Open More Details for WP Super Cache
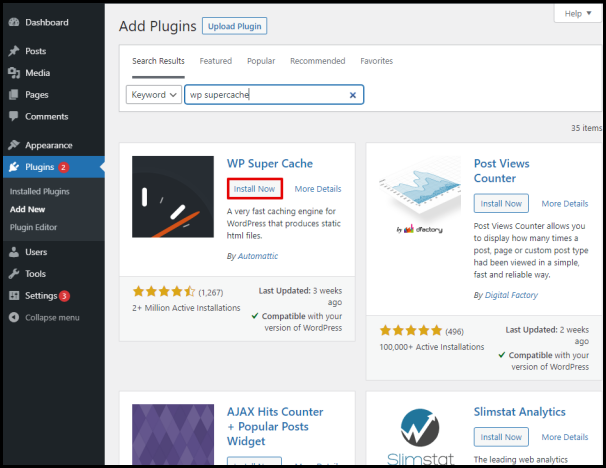 (318, 189)
